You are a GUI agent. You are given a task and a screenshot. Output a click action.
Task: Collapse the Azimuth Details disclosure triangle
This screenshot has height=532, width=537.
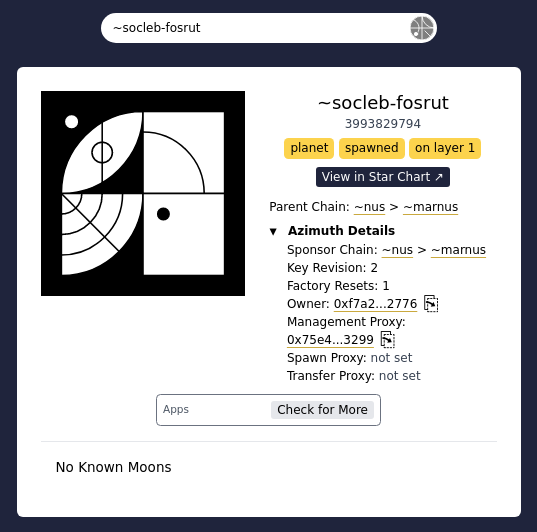273,232
